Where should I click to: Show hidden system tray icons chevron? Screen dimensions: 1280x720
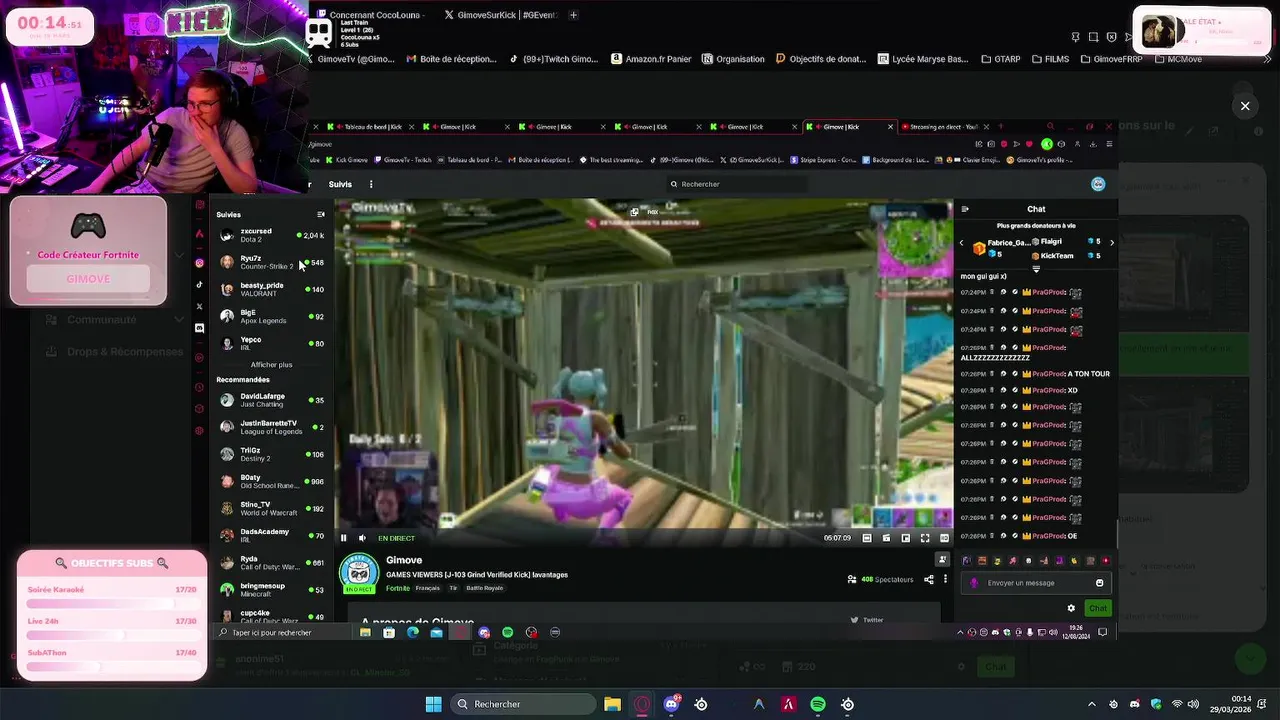1091,704
